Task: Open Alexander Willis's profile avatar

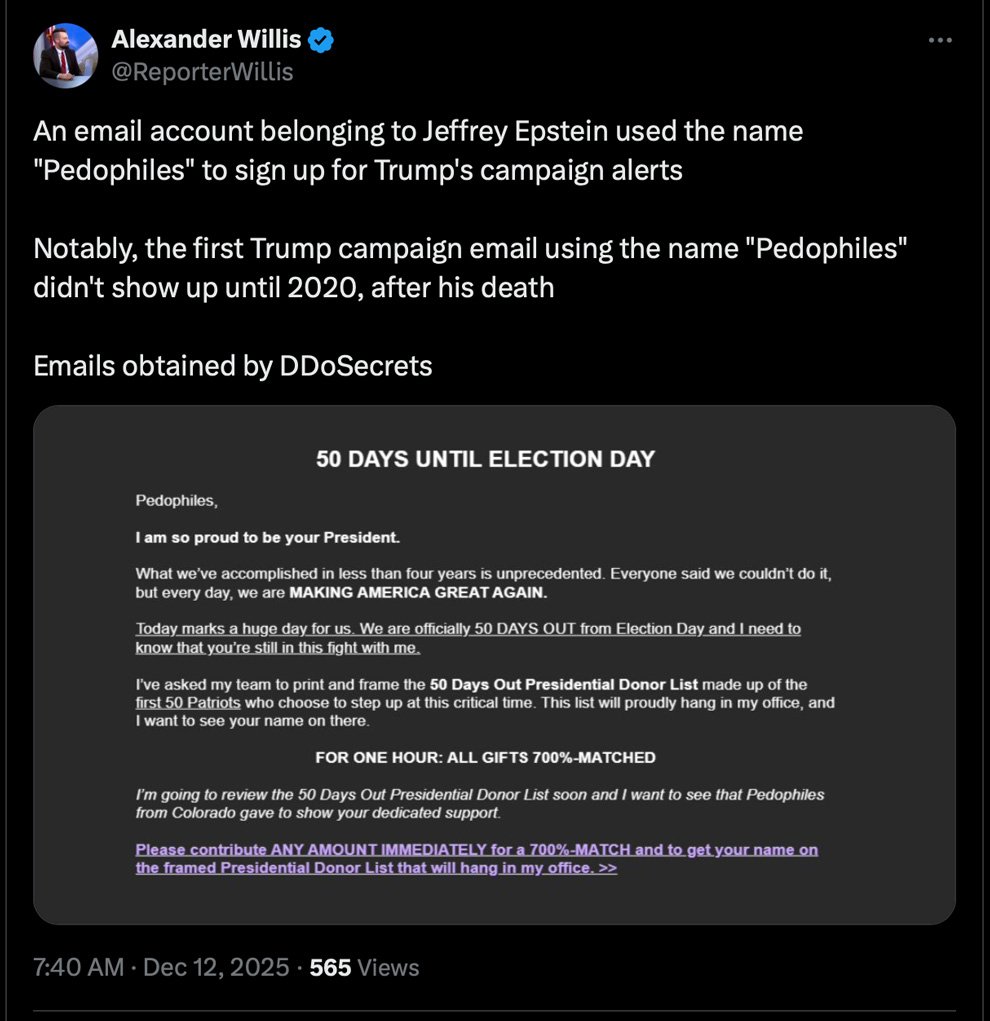Action: tap(66, 55)
